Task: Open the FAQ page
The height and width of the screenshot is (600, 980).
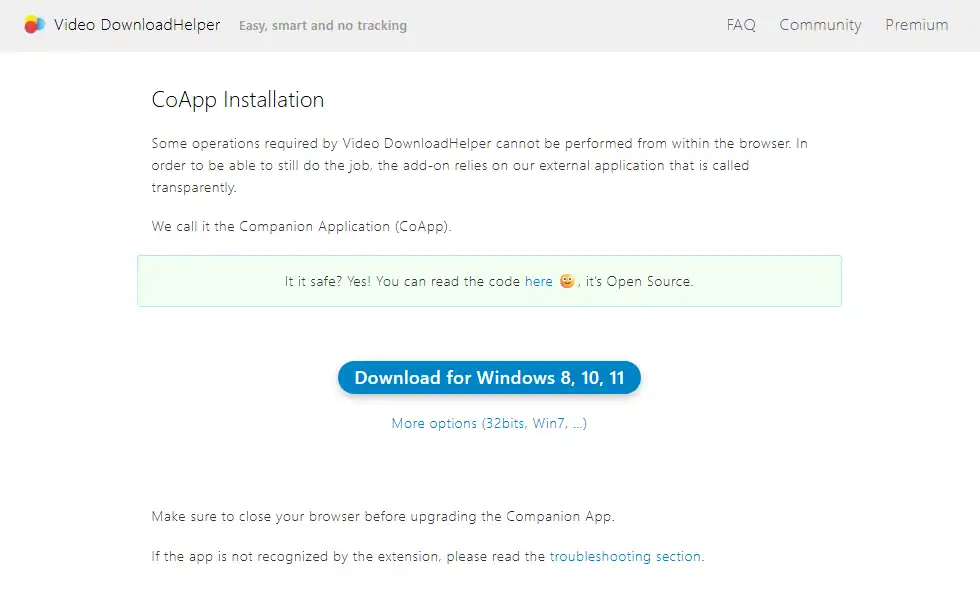Action: (741, 25)
